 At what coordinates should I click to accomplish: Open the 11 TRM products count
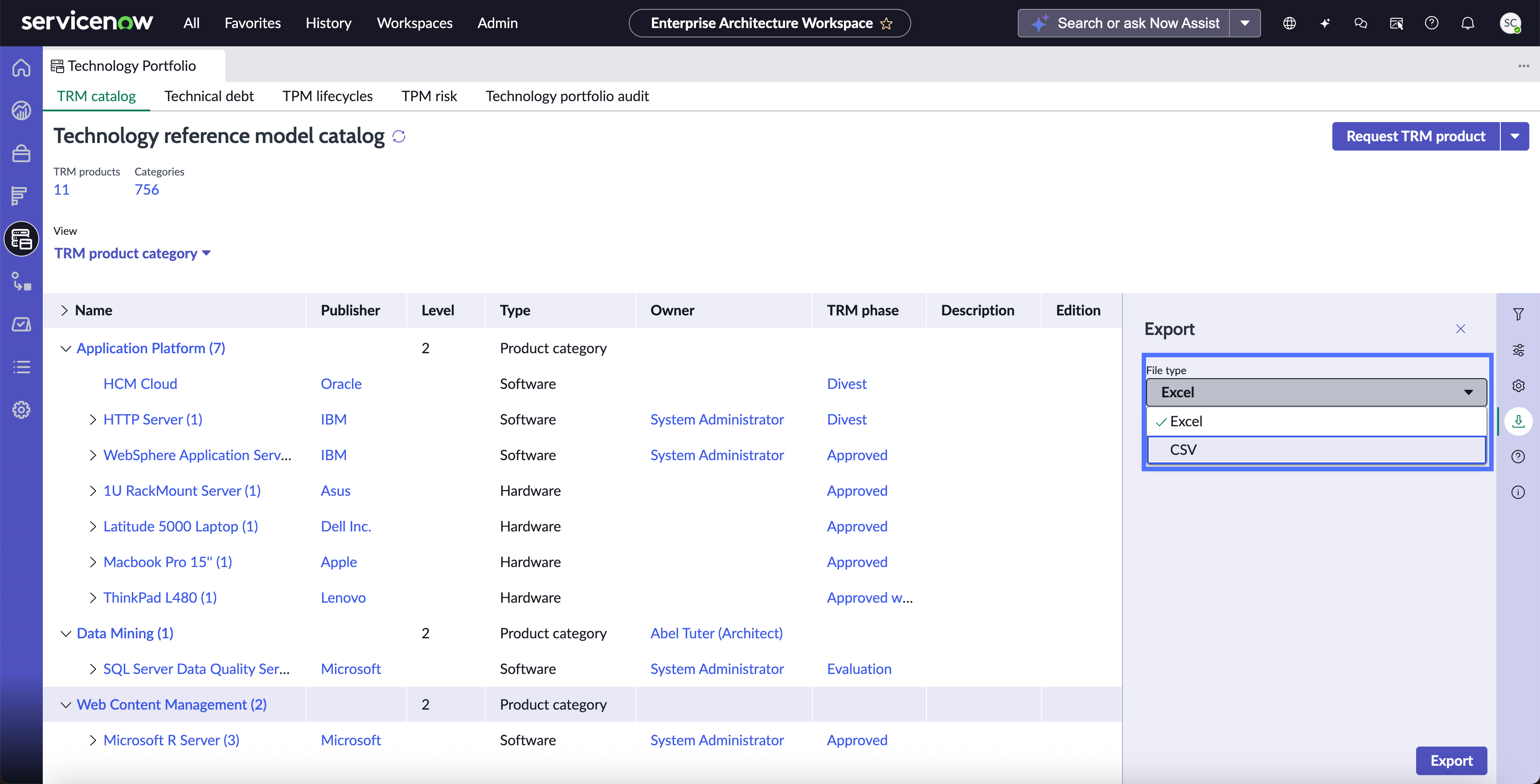(x=61, y=190)
